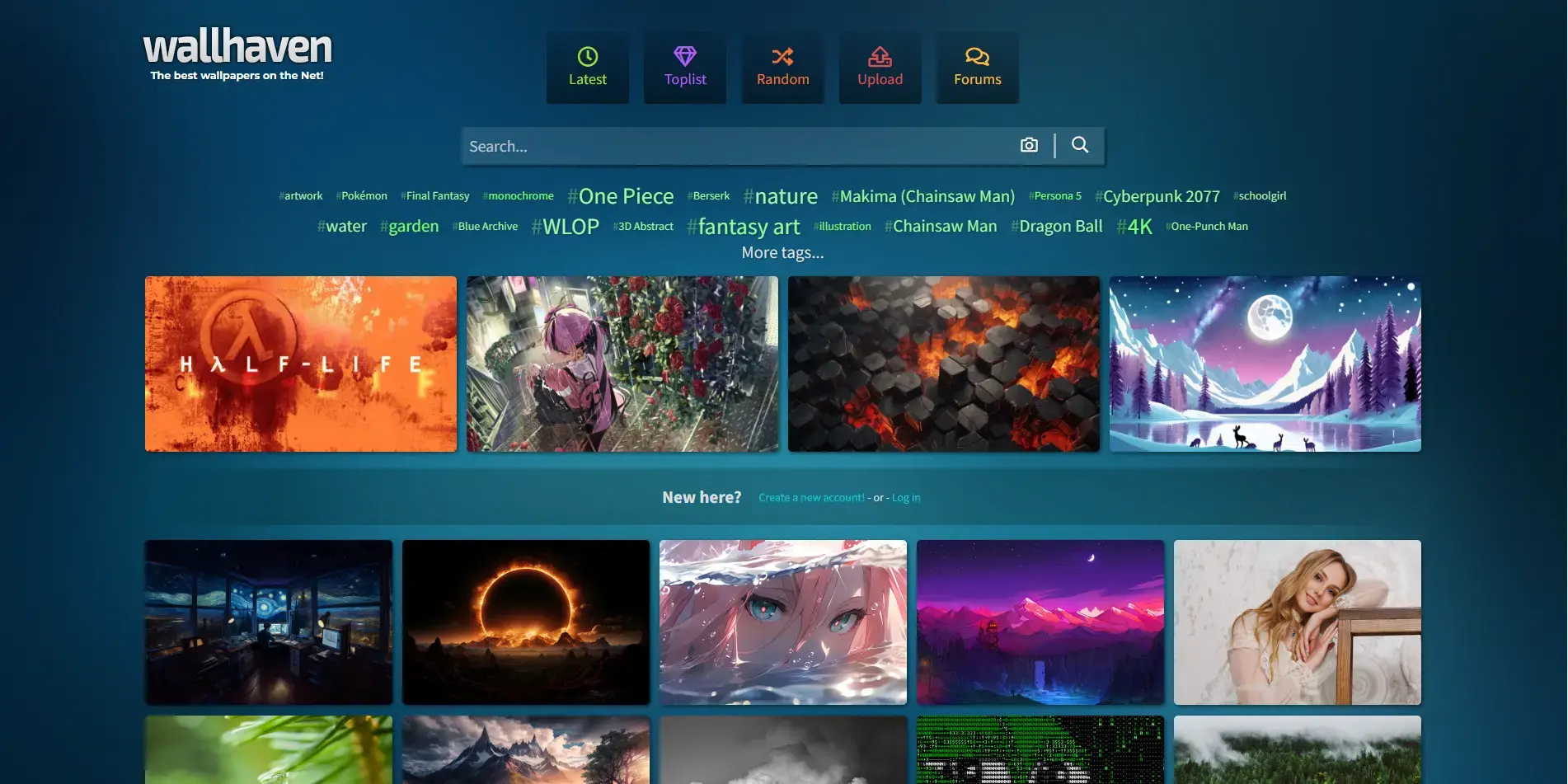The height and width of the screenshot is (784, 1568).
Task: Open the snowy moonlit mountains wallpaper
Action: click(1265, 364)
